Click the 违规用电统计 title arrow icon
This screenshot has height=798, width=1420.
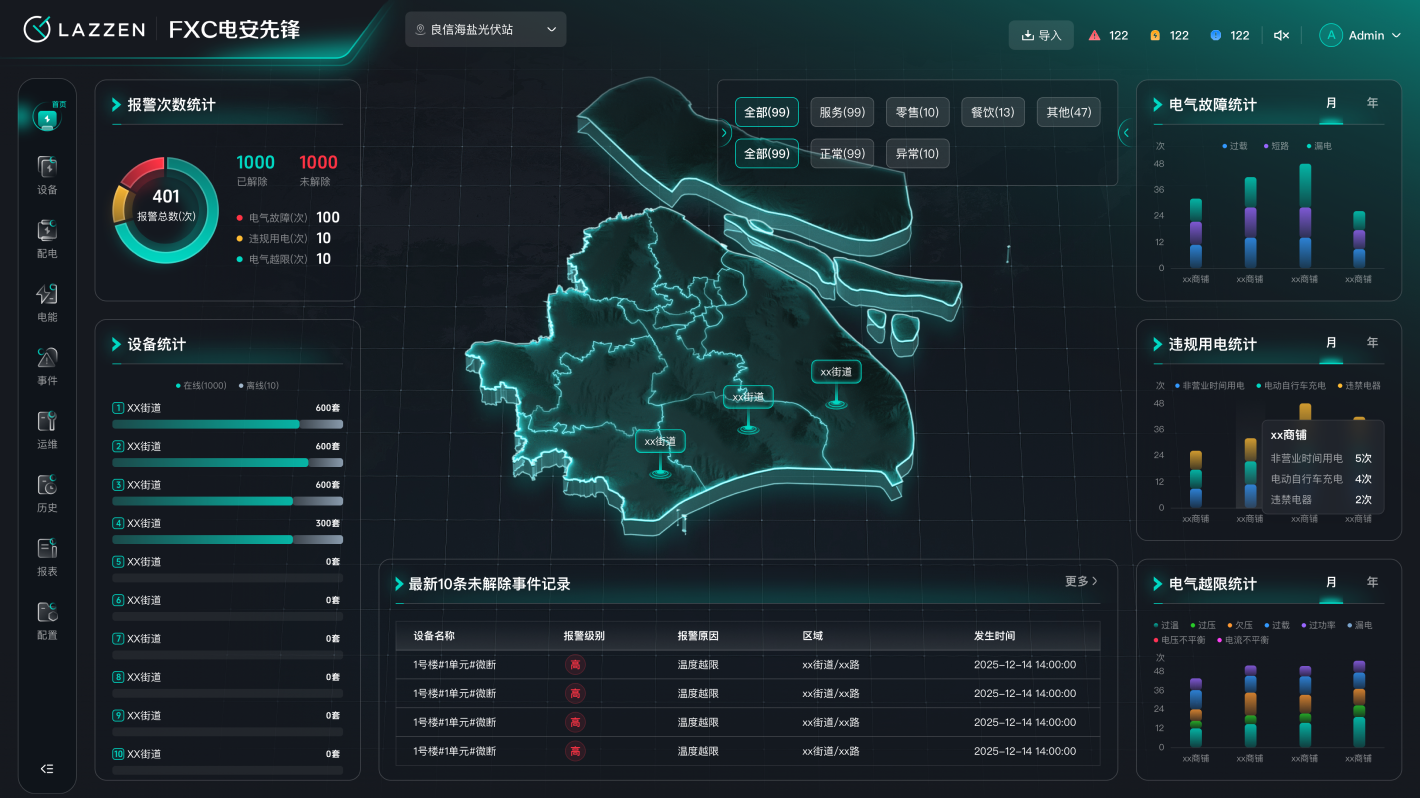pos(1158,344)
